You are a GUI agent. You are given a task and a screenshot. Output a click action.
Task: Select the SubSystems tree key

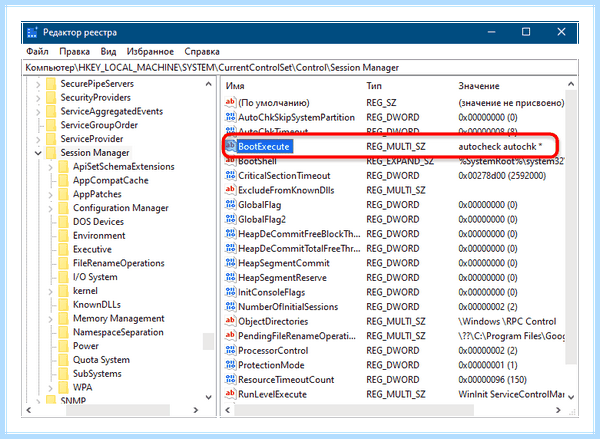[x=97, y=374]
